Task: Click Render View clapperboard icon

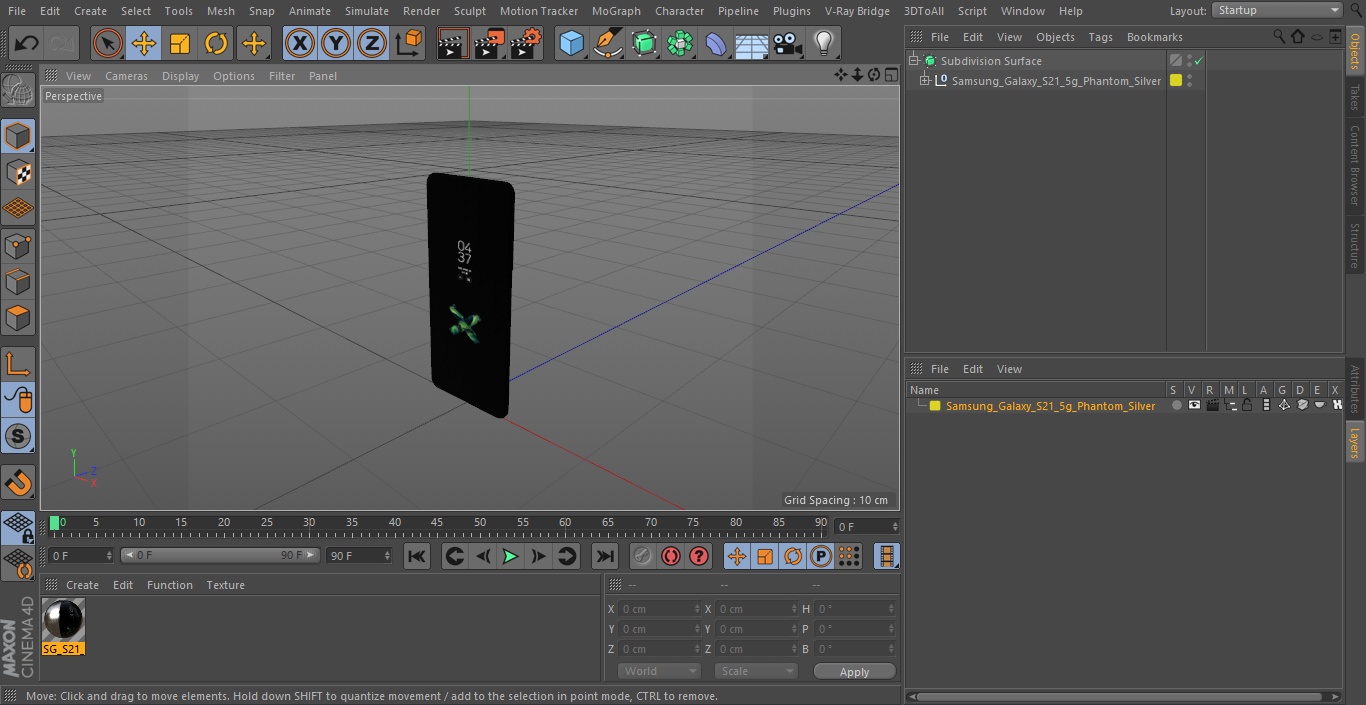Action: click(x=453, y=43)
